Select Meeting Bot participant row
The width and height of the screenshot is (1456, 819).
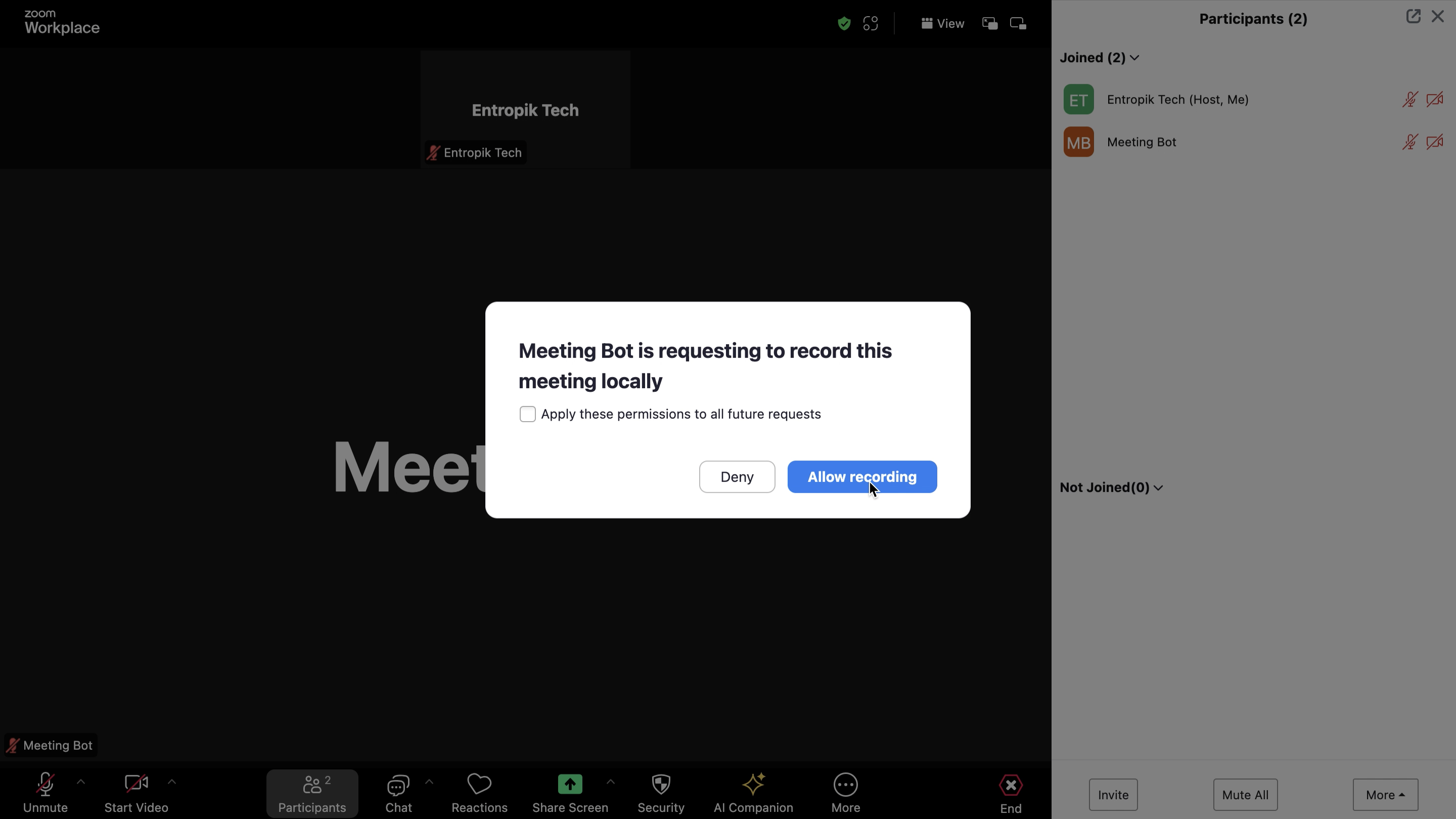point(1253,142)
